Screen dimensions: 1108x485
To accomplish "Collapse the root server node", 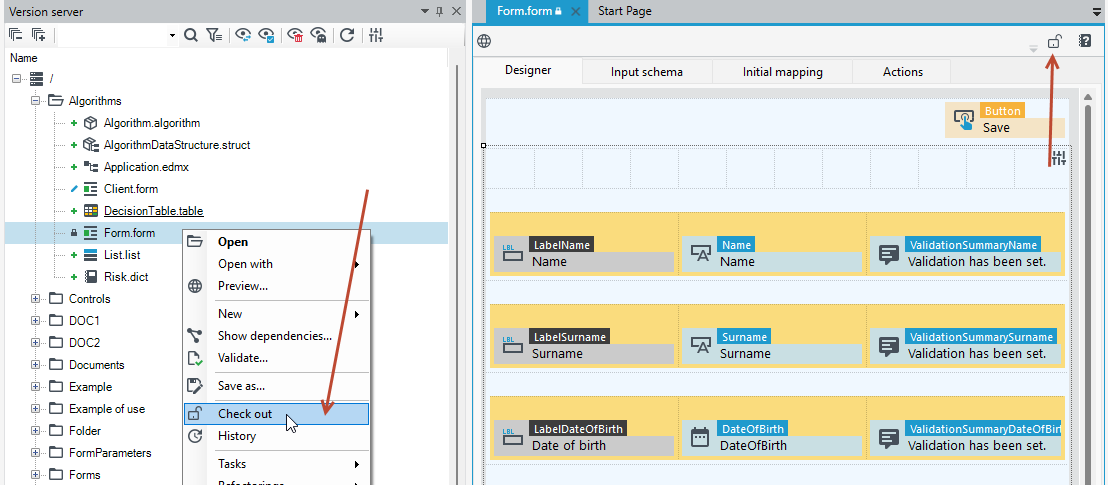I will click(x=17, y=79).
